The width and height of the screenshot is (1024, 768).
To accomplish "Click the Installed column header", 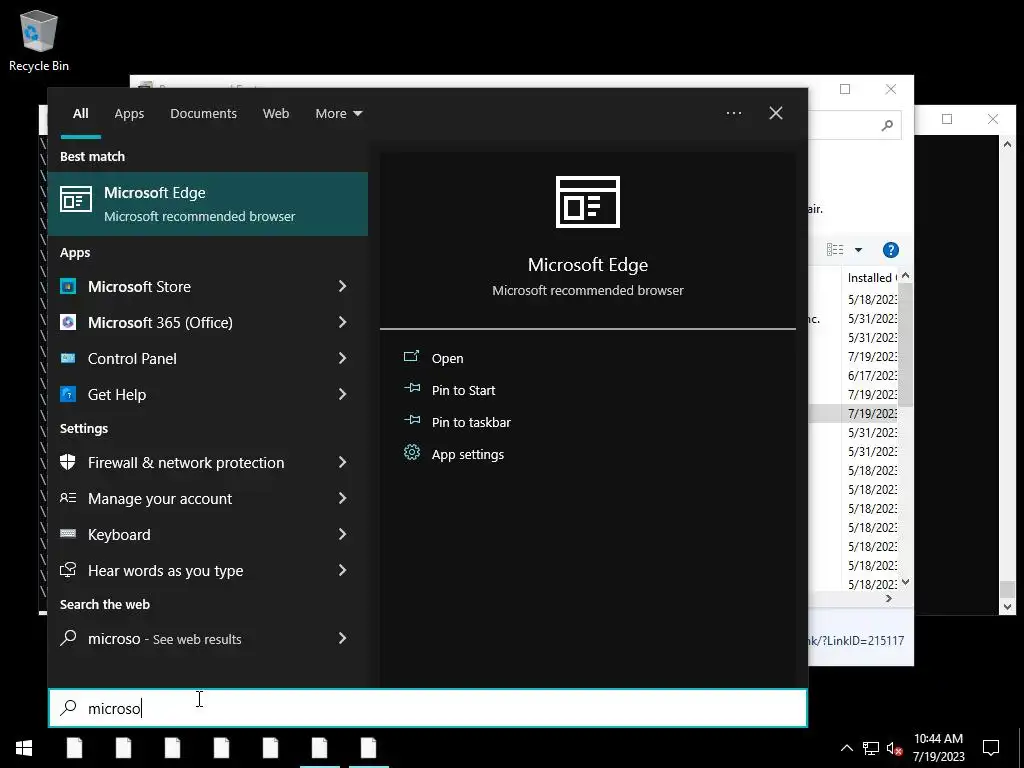I will click(x=871, y=278).
